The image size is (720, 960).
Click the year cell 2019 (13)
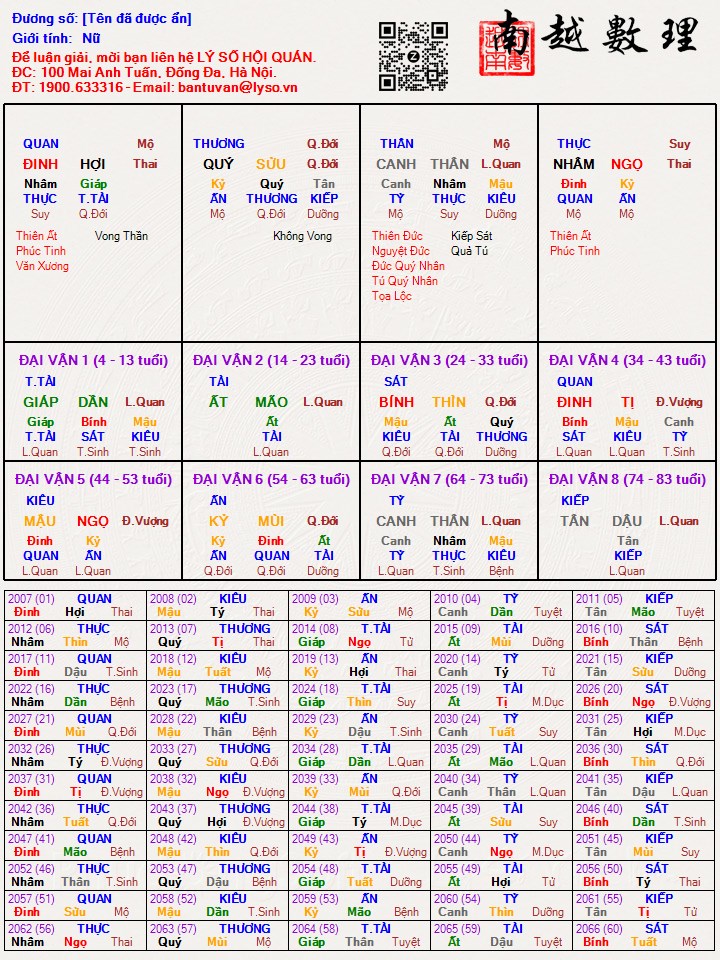(x=359, y=666)
